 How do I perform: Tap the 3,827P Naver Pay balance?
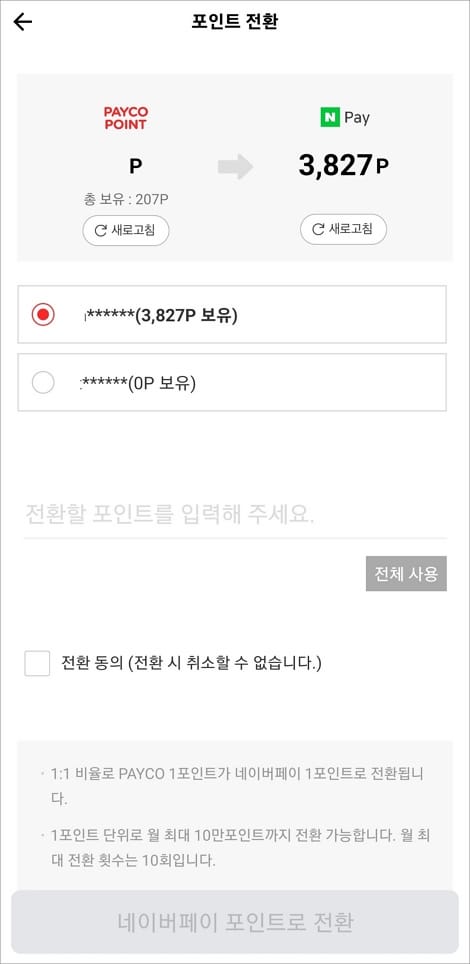coord(343,166)
